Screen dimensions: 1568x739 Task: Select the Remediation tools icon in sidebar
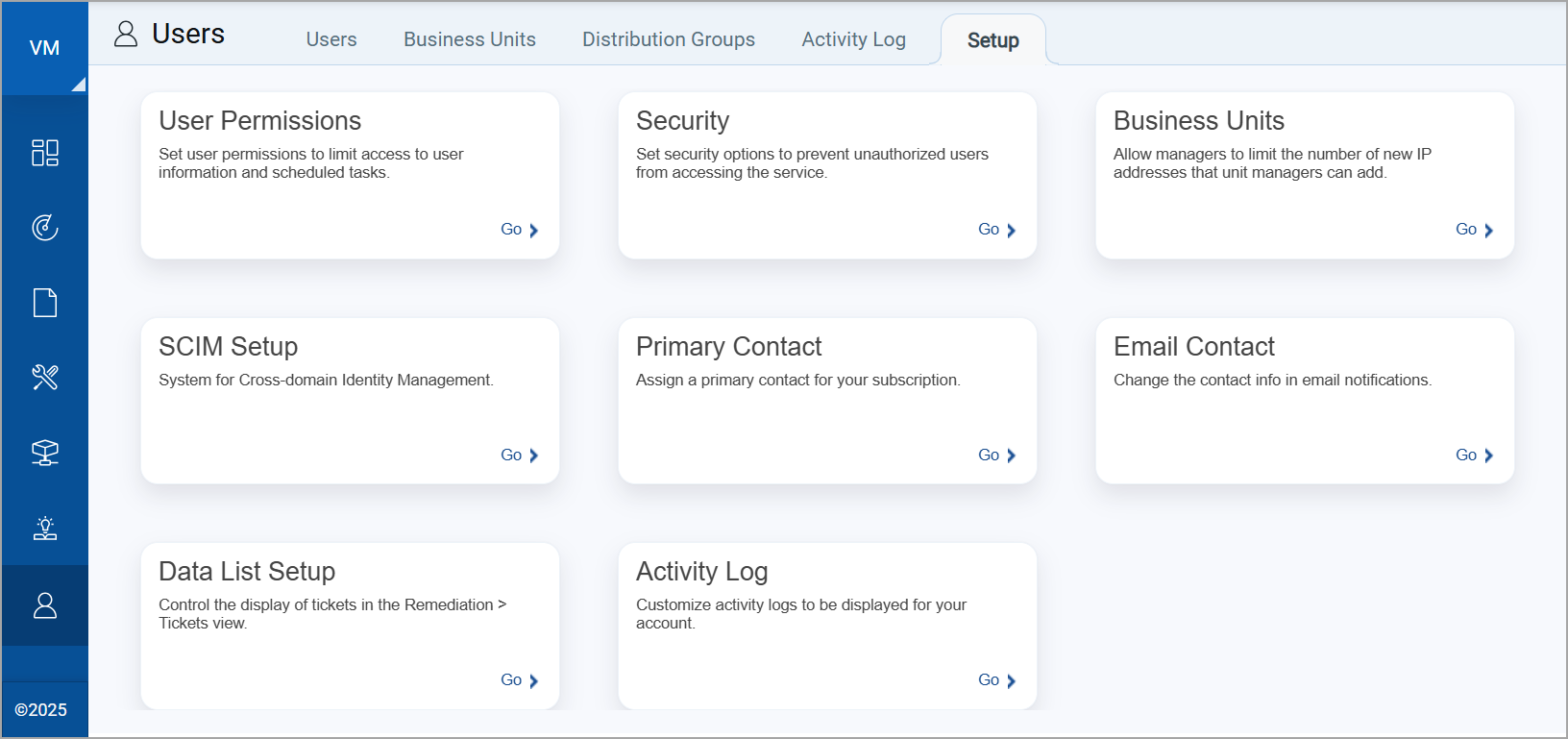click(x=45, y=377)
